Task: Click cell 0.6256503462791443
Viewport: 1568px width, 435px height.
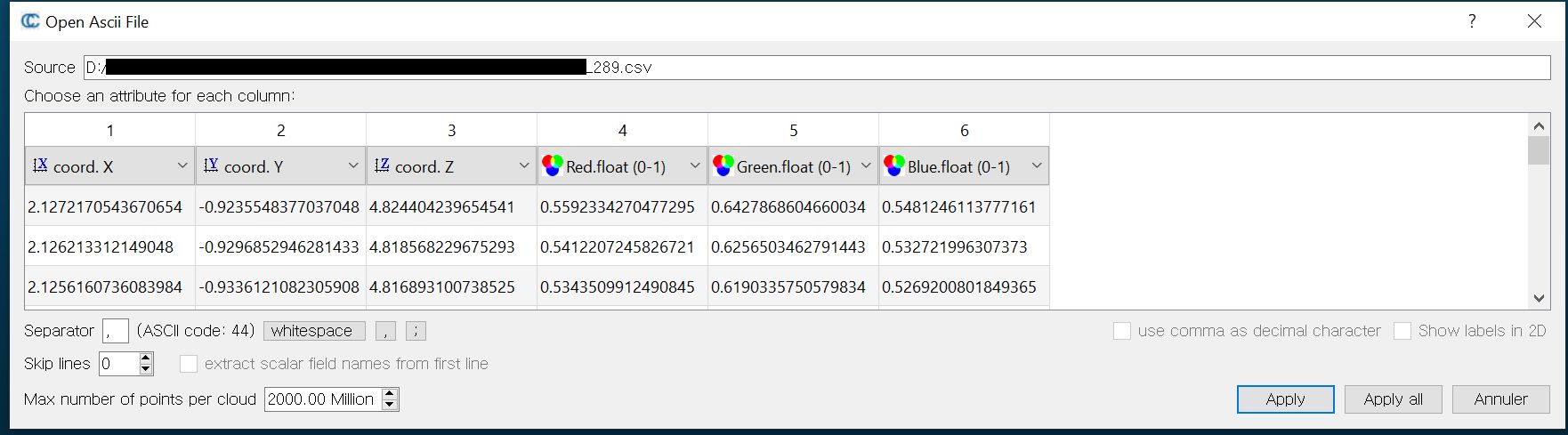Action: (x=794, y=246)
